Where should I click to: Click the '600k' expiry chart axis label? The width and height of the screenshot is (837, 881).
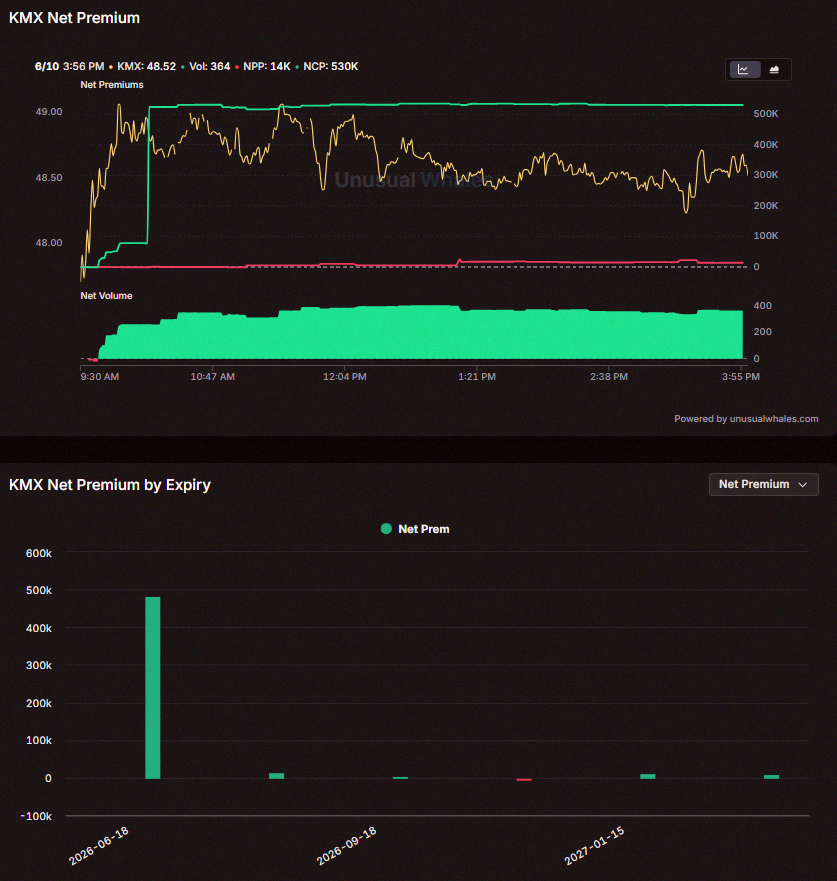coord(39,553)
